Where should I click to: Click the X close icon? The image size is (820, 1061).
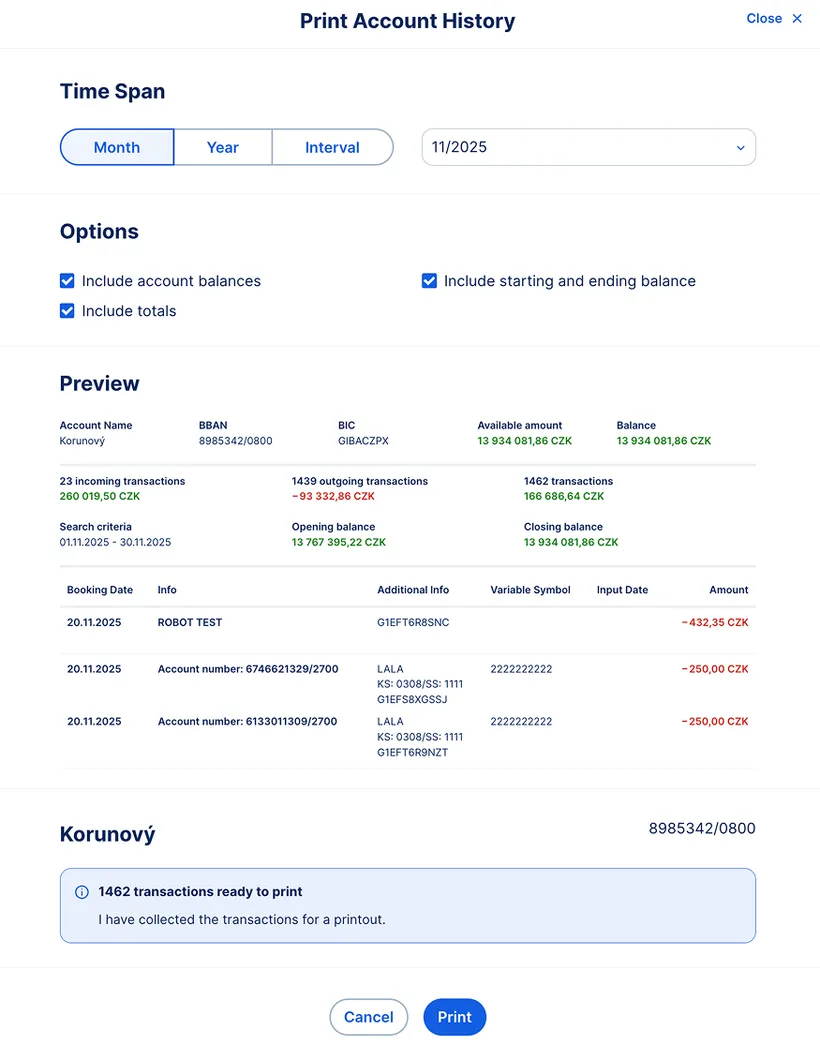(x=797, y=17)
